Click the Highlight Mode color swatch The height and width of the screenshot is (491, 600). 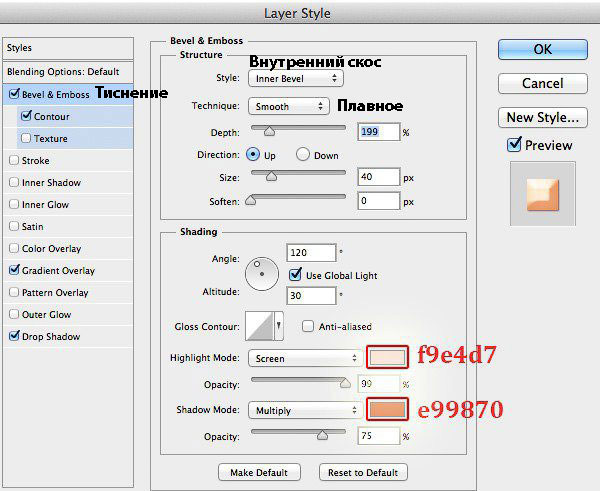387,357
